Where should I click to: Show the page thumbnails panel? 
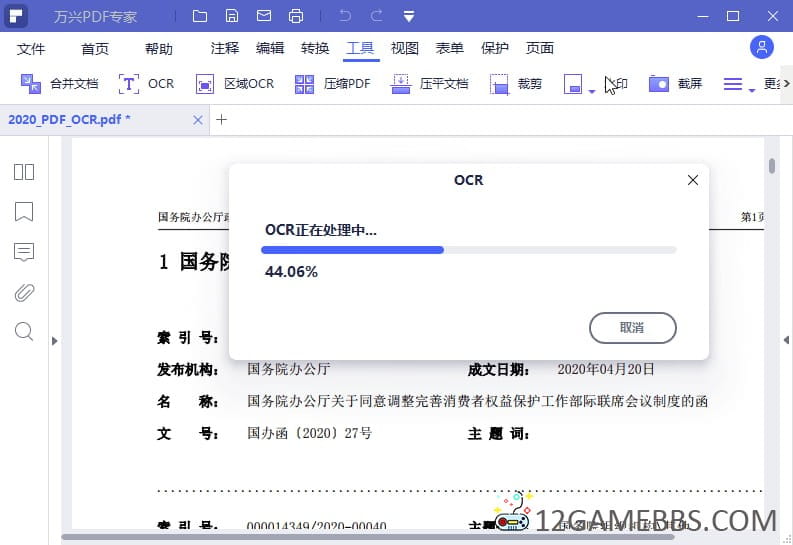24,172
